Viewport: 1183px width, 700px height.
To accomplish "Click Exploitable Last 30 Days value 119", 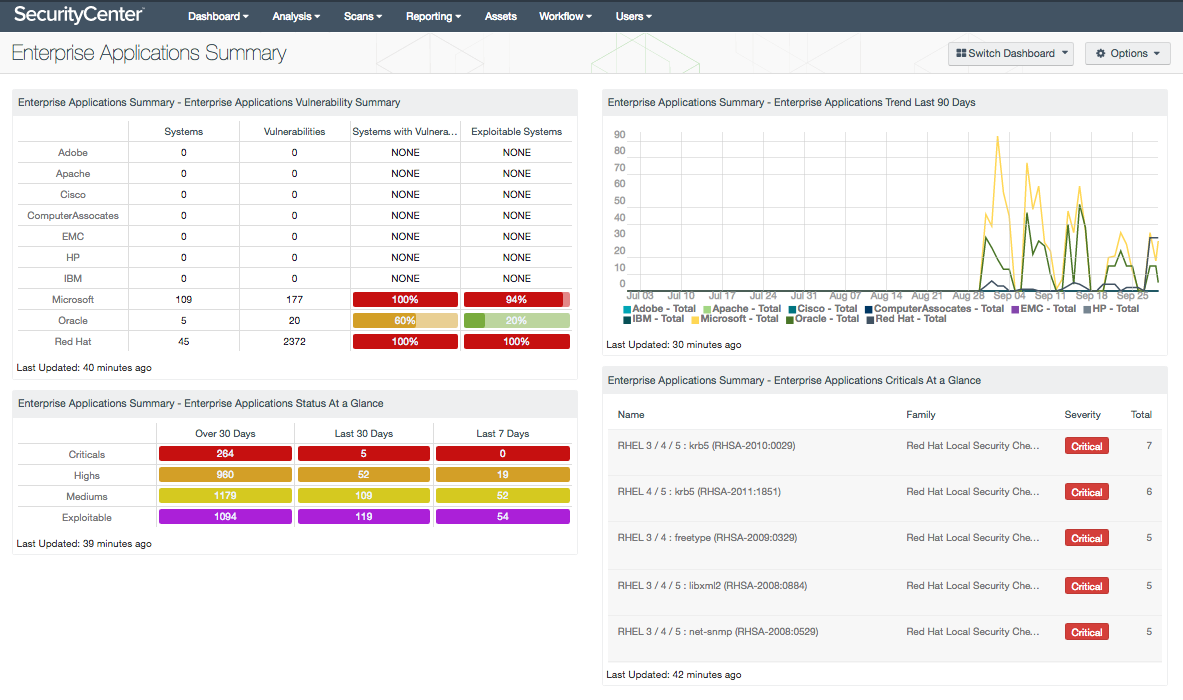I will [364, 517].
